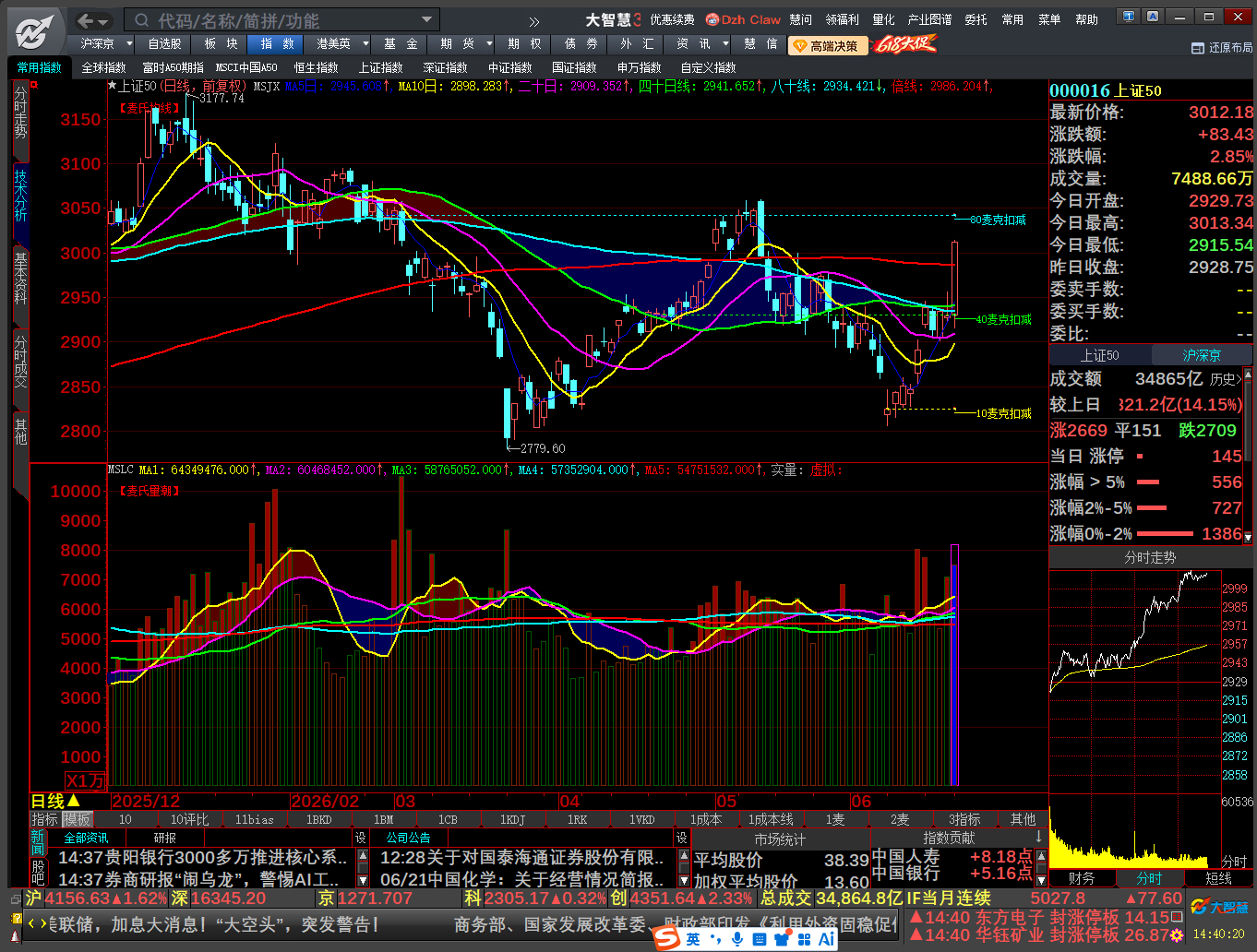This screenshot has width=1257, height=952.
Task: Select the 1成本线 indicator tab
Action: [x=771, y=819]
